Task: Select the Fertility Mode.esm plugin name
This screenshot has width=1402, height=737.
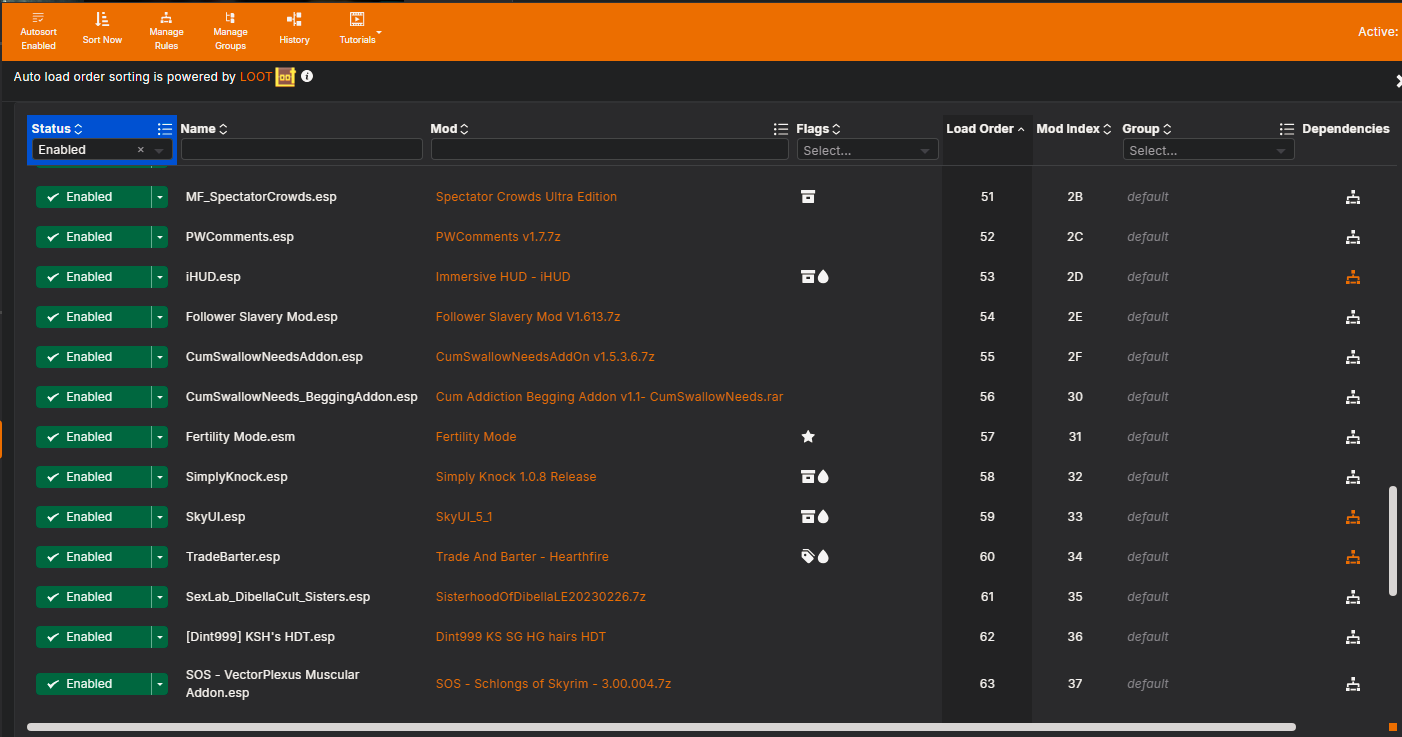Action: pyautogui.click(x=240, y=437)
